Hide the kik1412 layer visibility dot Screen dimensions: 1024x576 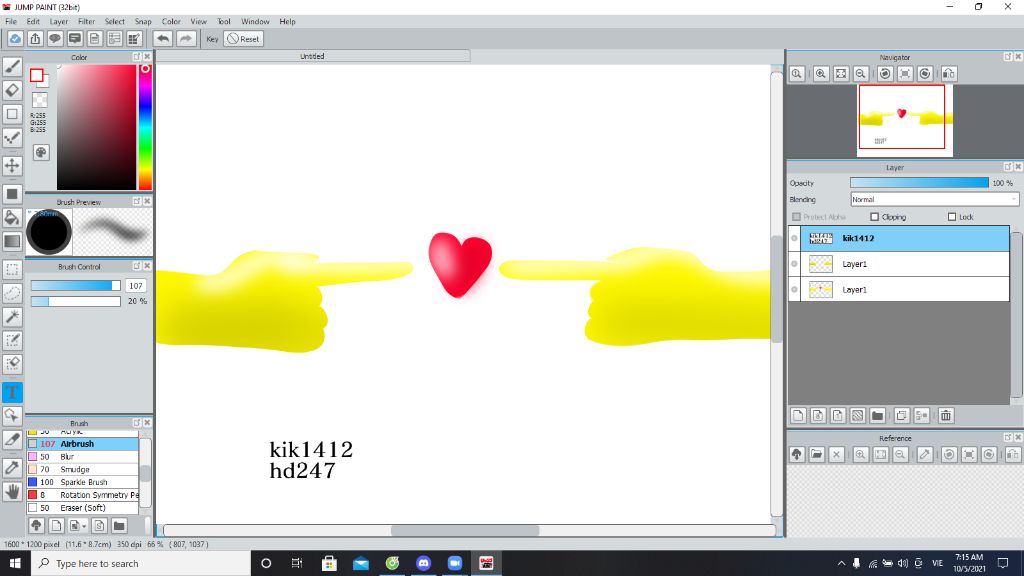coord(795,238)
